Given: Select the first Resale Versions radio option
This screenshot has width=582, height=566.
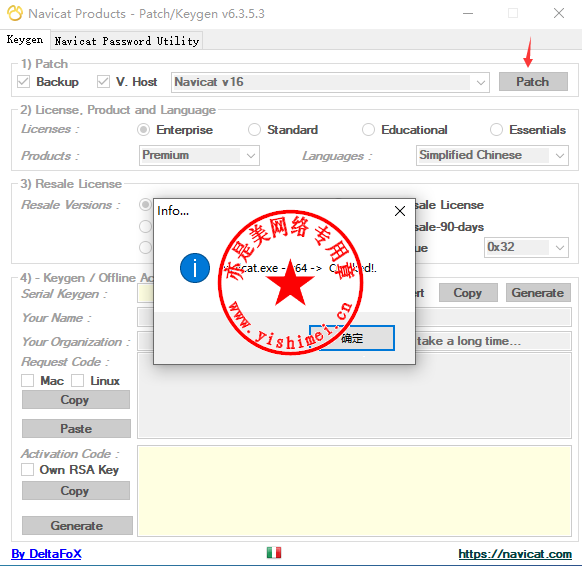Looking at the screenshot, I should pyautogui.click(x=146, y=205).
